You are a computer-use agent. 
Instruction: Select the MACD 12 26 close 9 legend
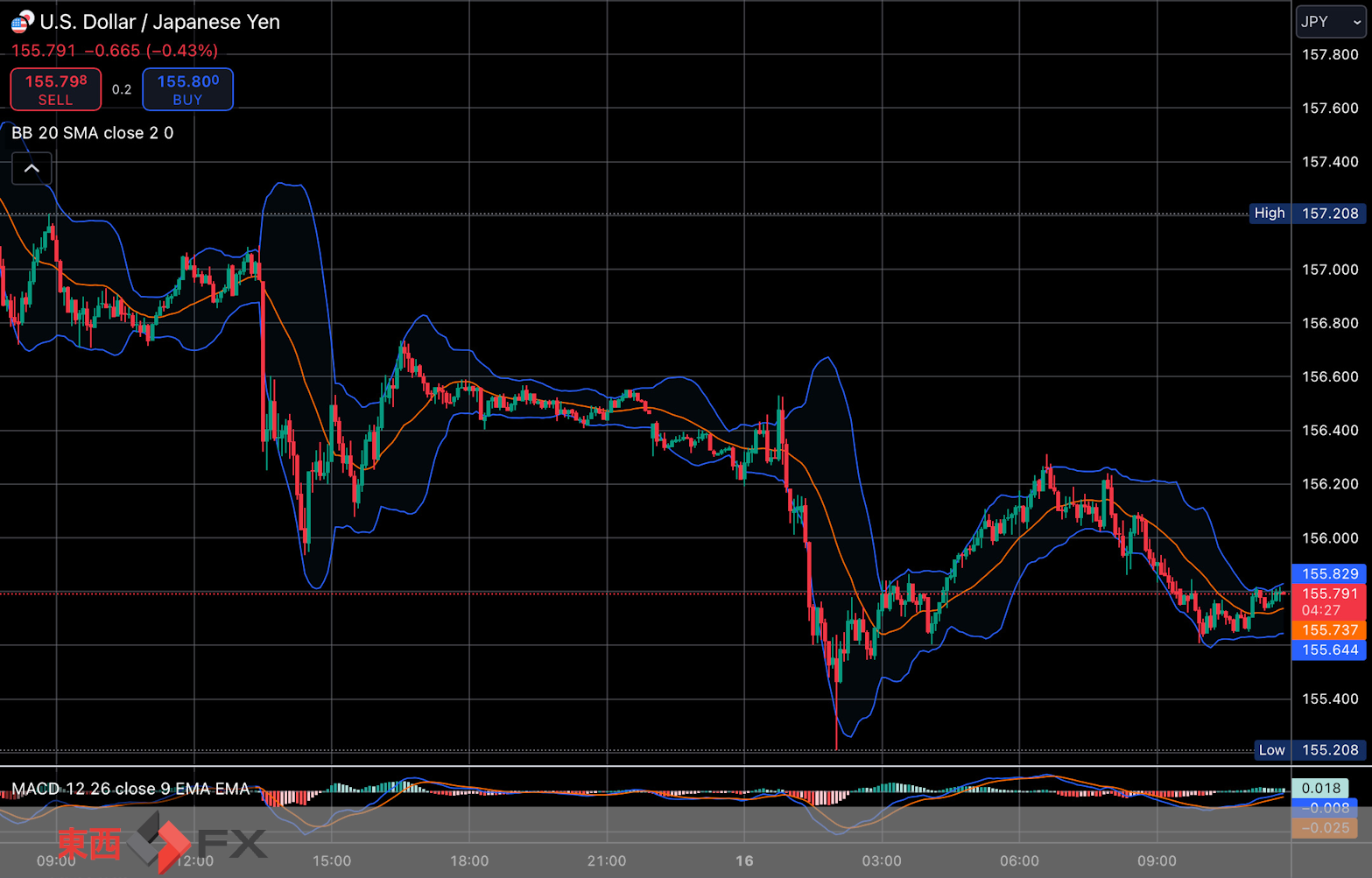(x=131, y=789)
